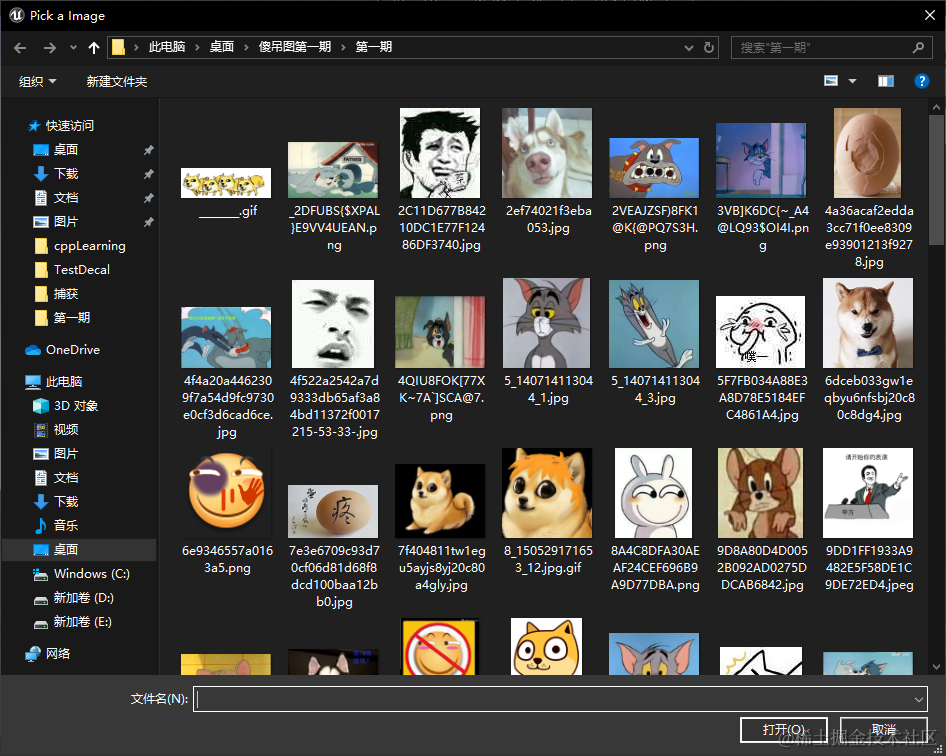The height and width of the screenshot is (756, 946).
Task: Click the view mode icon
Action: click(831, 81)
